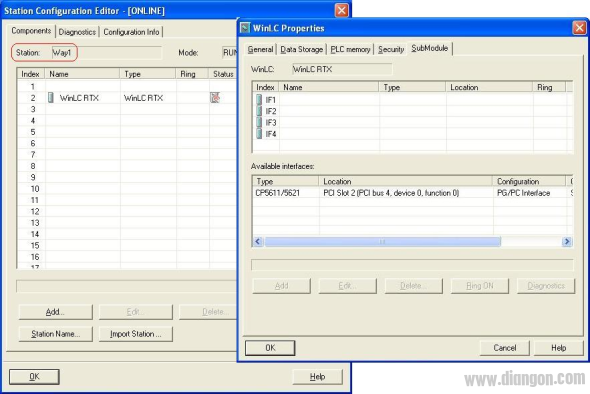Click the left arrow of the horizontal scrollbar
The image size is (590, 394).
click(x=258, y=242)
